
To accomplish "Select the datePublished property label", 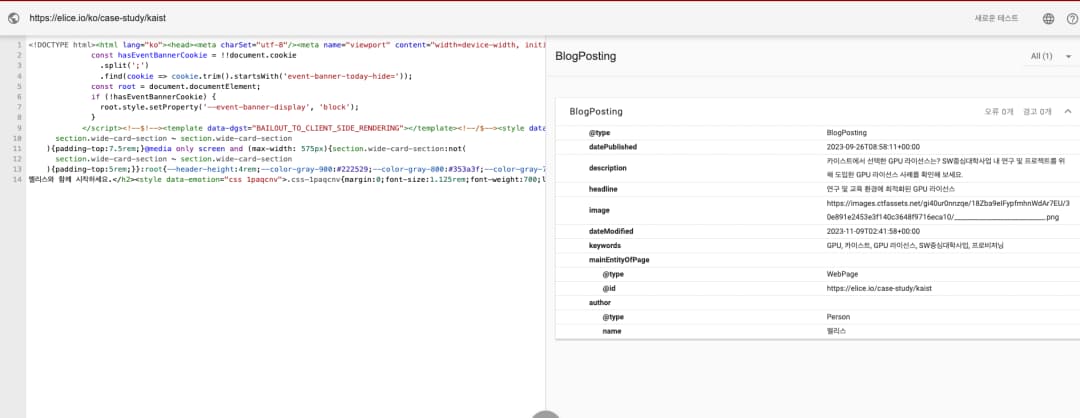I will 612,147.
